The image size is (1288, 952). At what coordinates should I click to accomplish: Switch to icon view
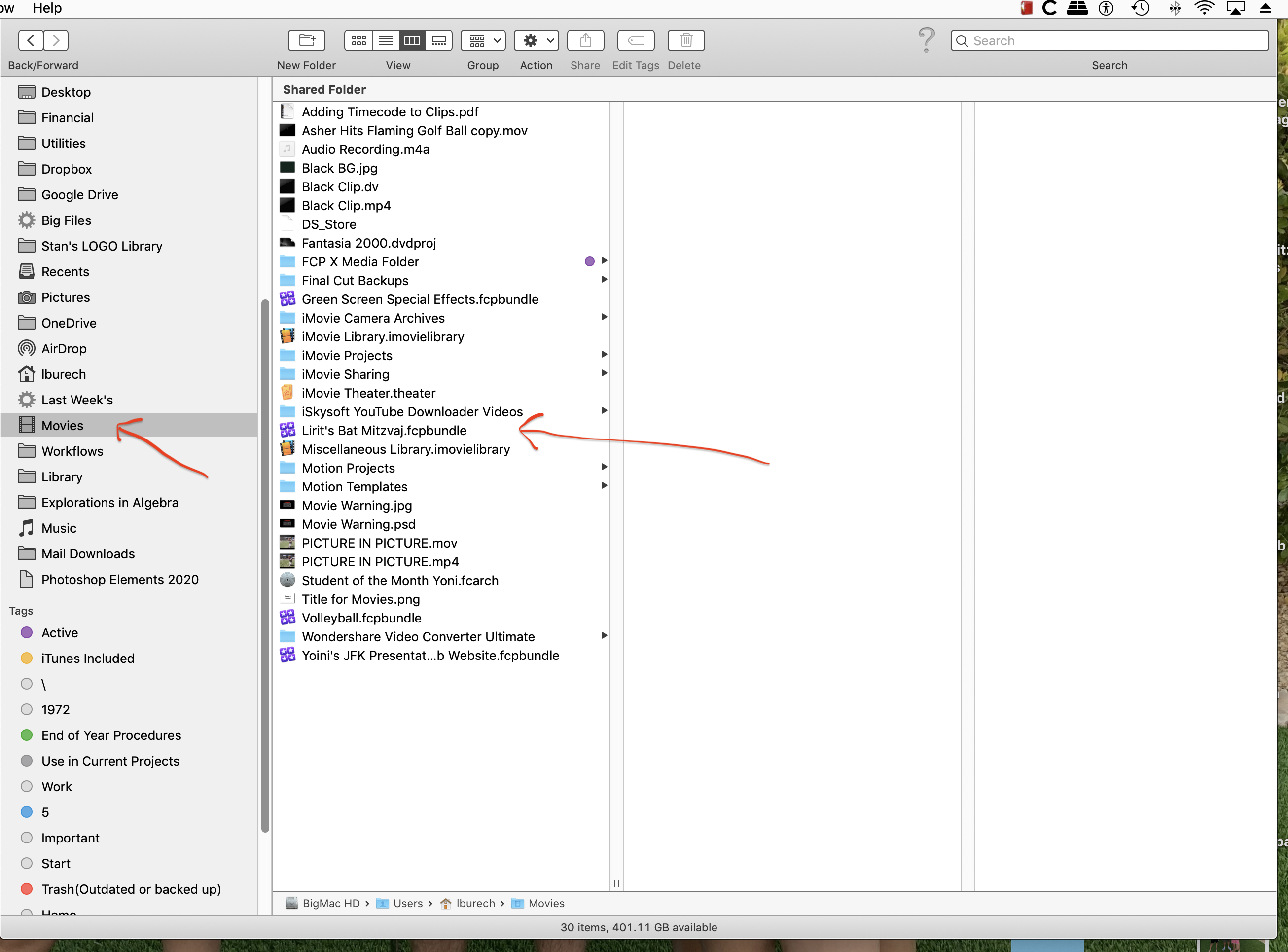pyautogui.click(x=358, y=40)
